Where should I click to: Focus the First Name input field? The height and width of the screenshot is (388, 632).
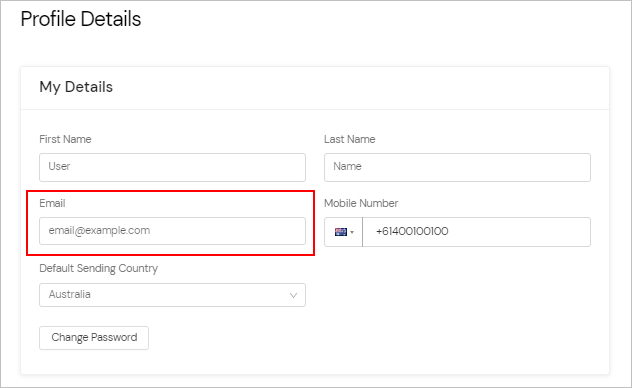(x=173, y=167)
